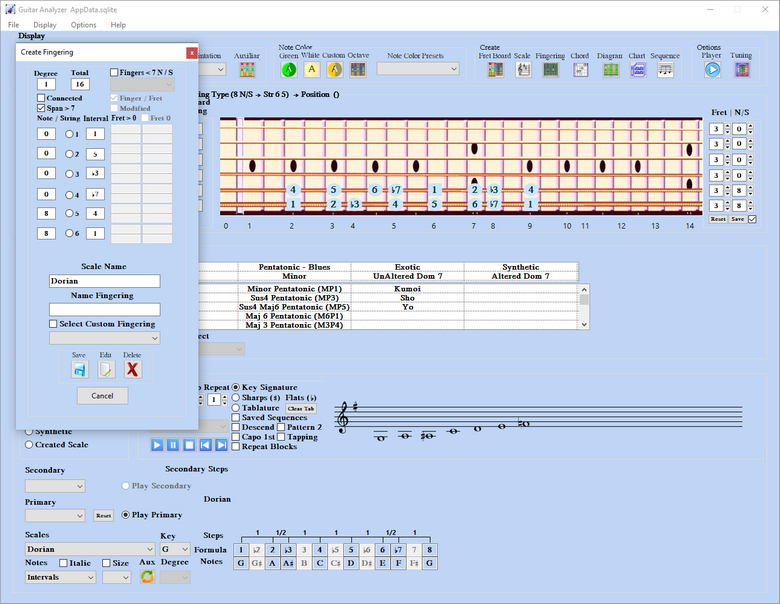Click Cancel in Create Fingering dialog
Image resolution: width=780 pixels, height=604 pixels.
point(102,396)
